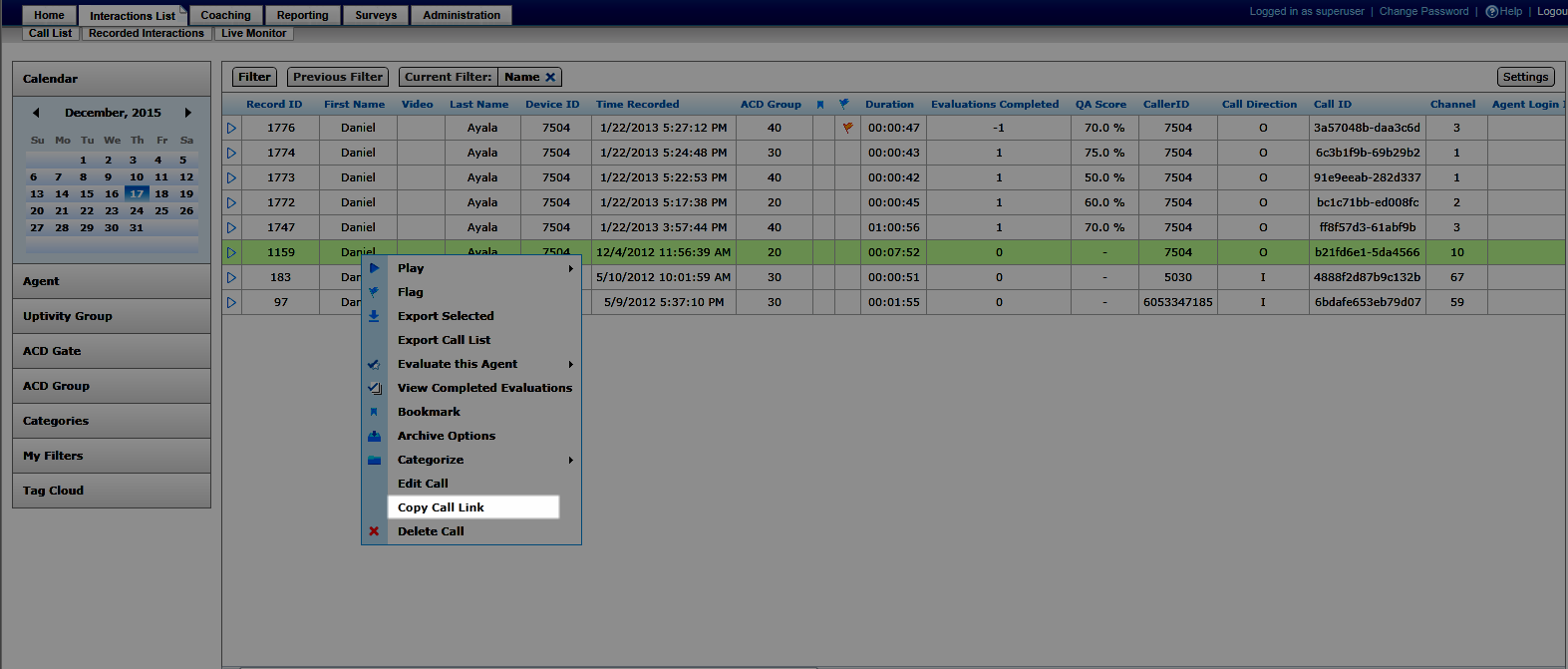This screenshot has height=669, width=1568.
Task: Expand Evaluate this Agent submenu
Action: pos(570,364)
